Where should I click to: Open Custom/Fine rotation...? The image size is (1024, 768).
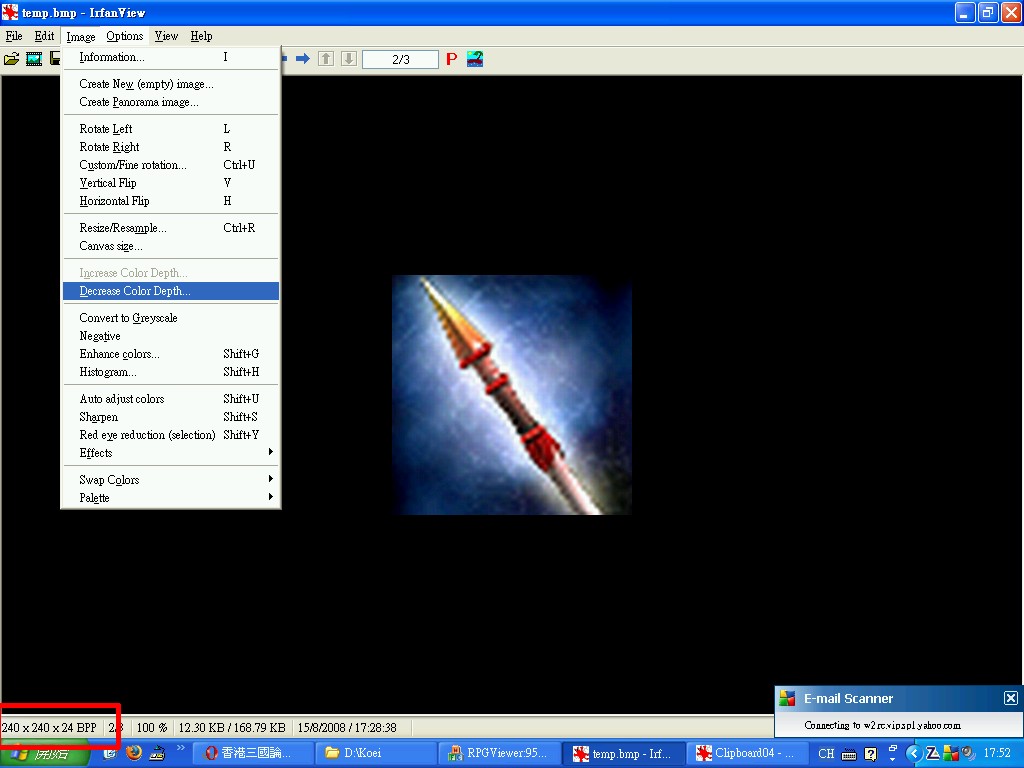(x=171, y=165)
